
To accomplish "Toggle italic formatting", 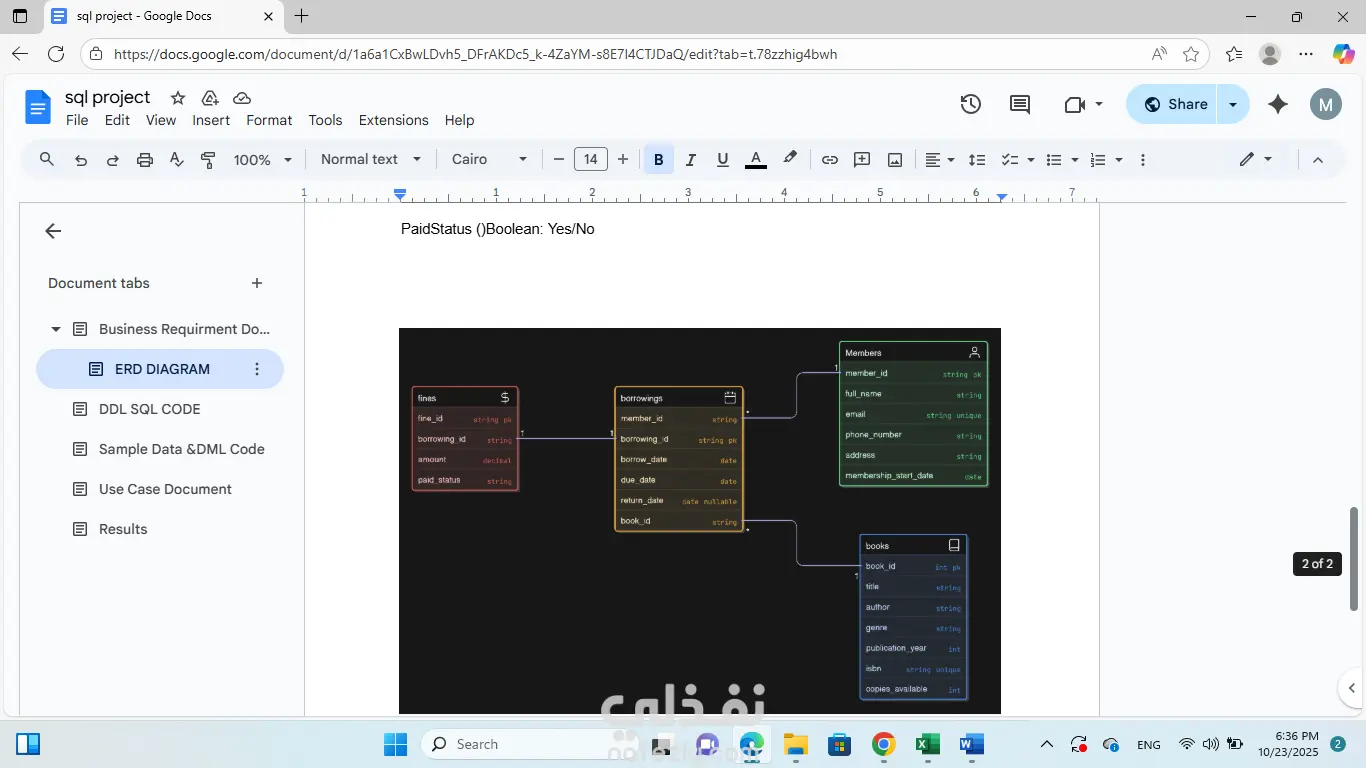I will pos(690,160).
